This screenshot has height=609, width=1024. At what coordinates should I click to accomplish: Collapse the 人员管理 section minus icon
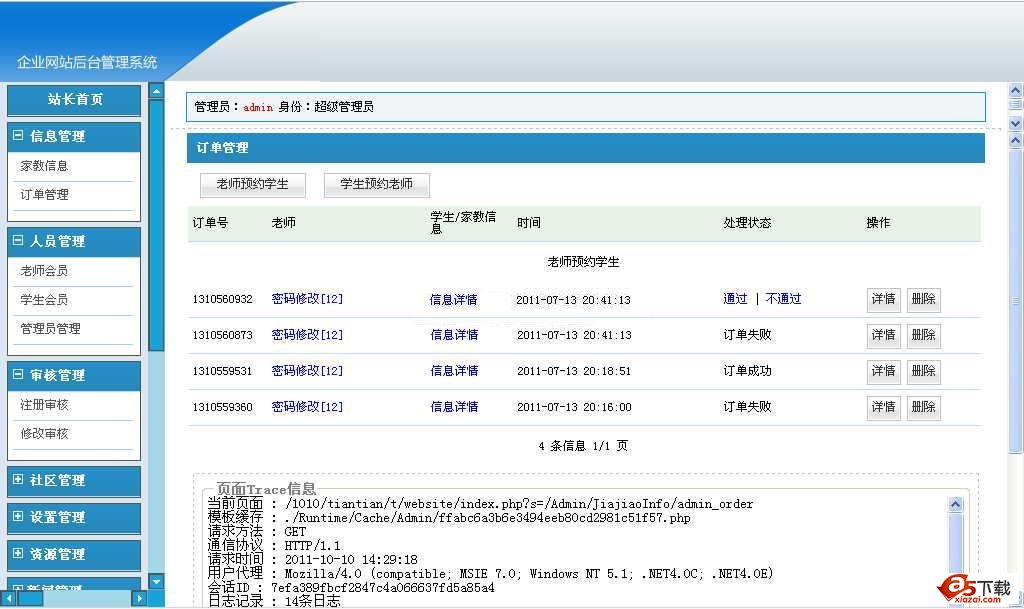(x=18, y=241)
